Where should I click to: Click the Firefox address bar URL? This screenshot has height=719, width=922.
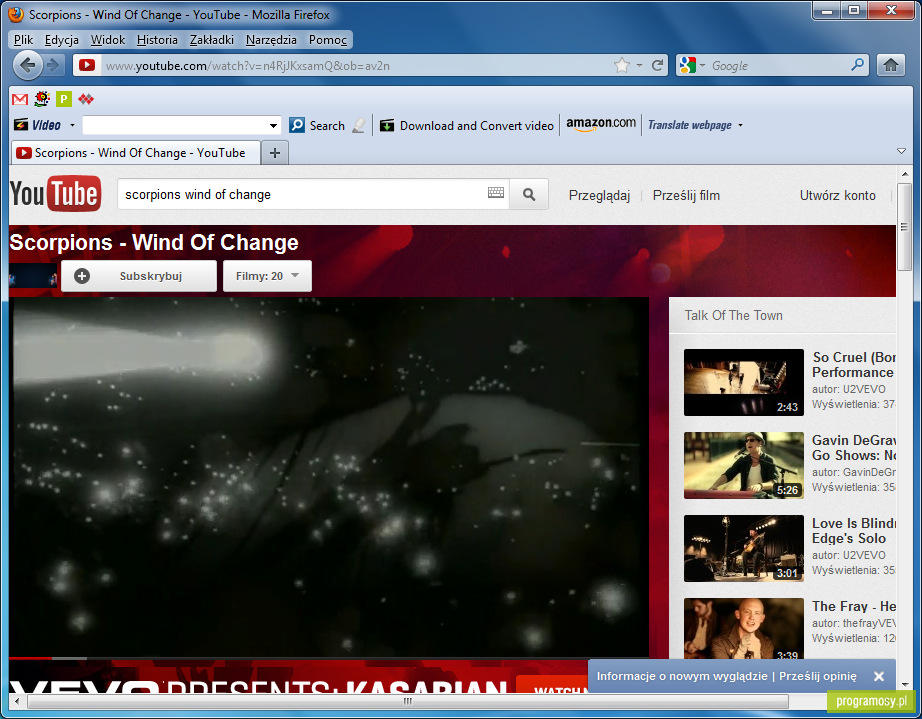(x=248, y=66)
